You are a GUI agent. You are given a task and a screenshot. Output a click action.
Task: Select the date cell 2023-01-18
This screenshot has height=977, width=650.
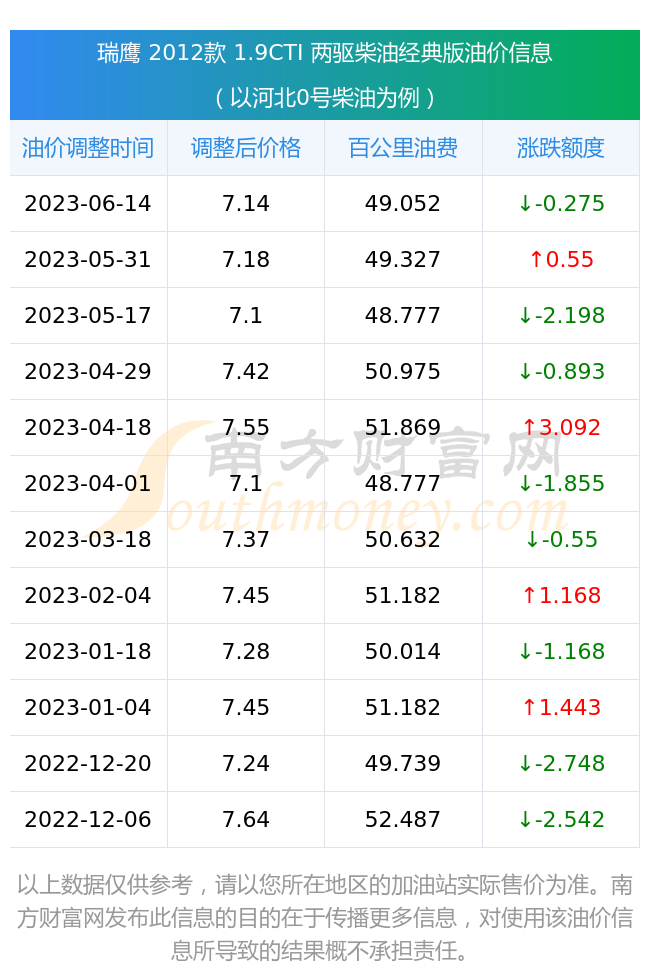click(x=88, y=652)
